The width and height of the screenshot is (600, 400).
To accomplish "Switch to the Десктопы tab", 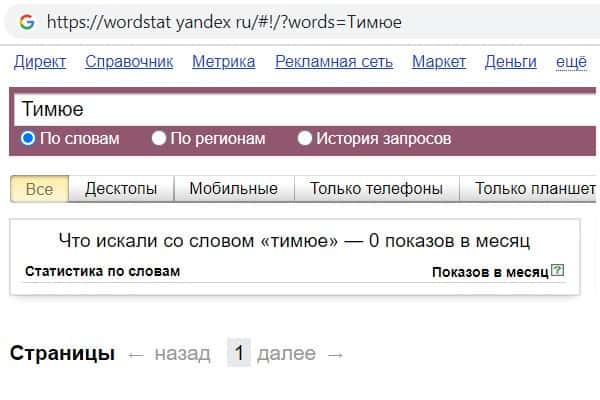I will 121,189.
